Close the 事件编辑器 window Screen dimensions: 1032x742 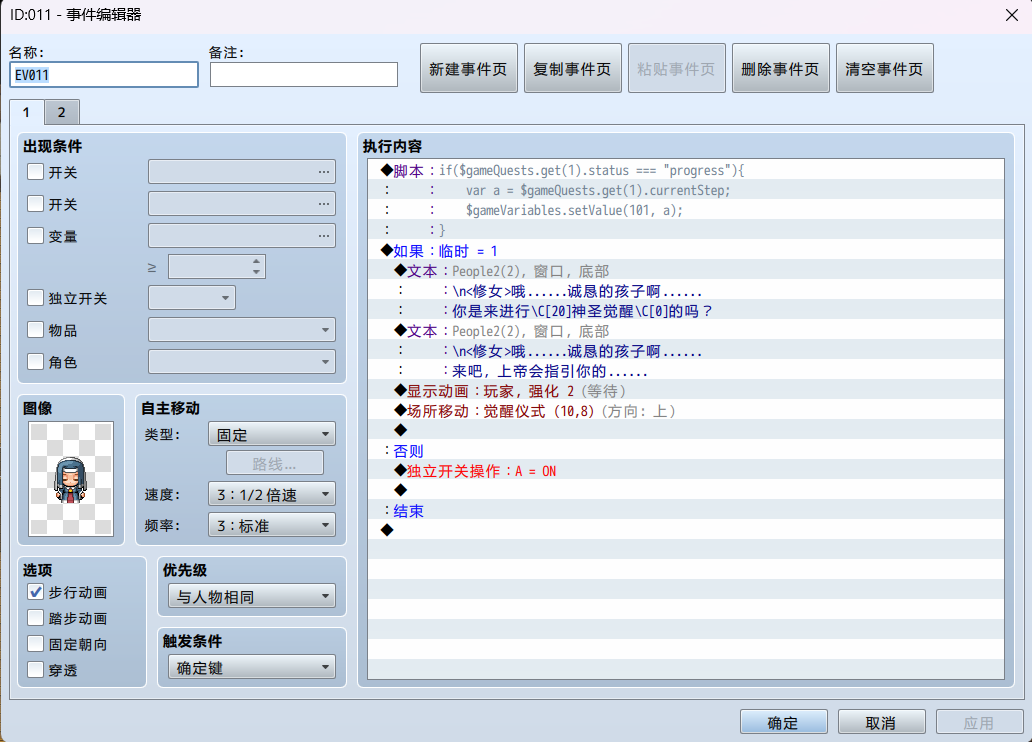1012,14
